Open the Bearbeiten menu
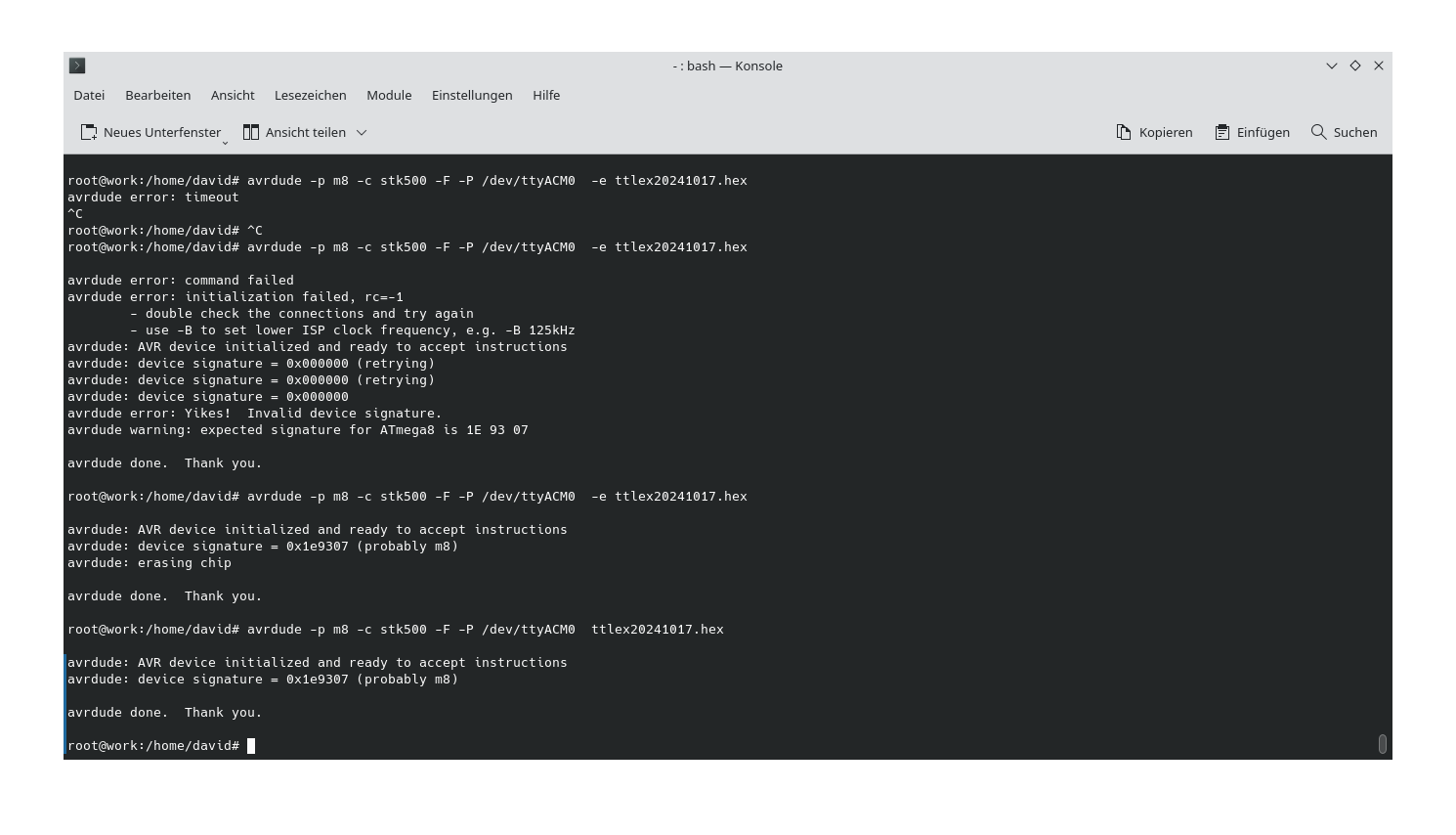This screenshot has width=1456, height=835. pyautogui.click(x=157, y=95)
